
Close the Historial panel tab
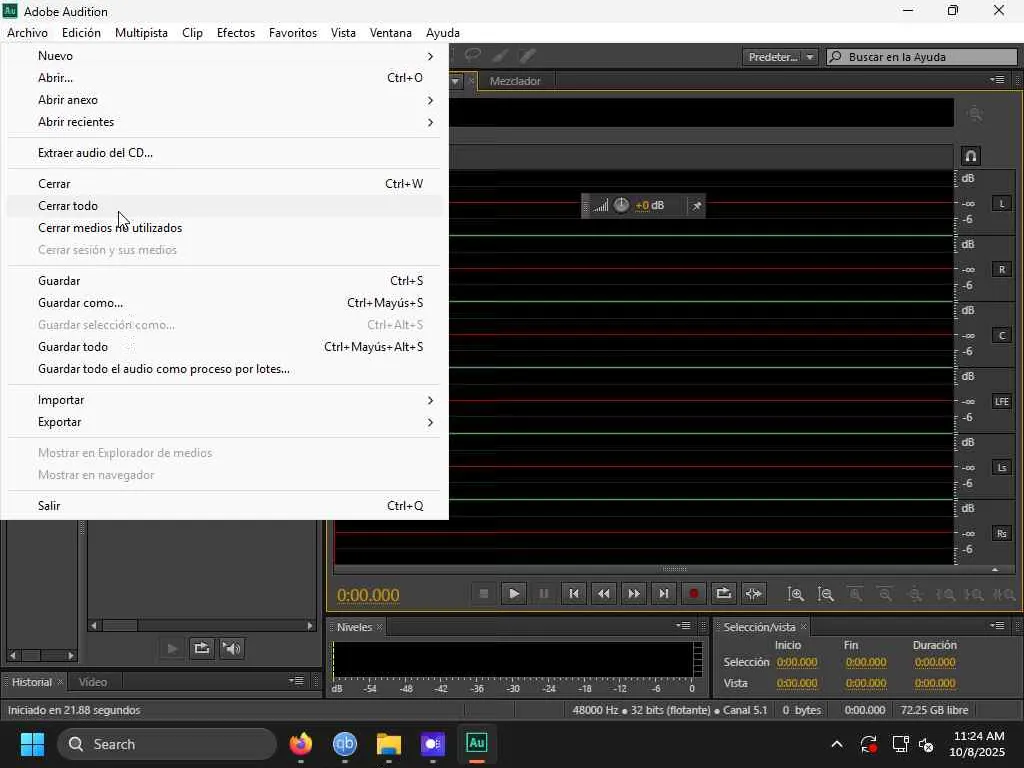click(60, 682)
